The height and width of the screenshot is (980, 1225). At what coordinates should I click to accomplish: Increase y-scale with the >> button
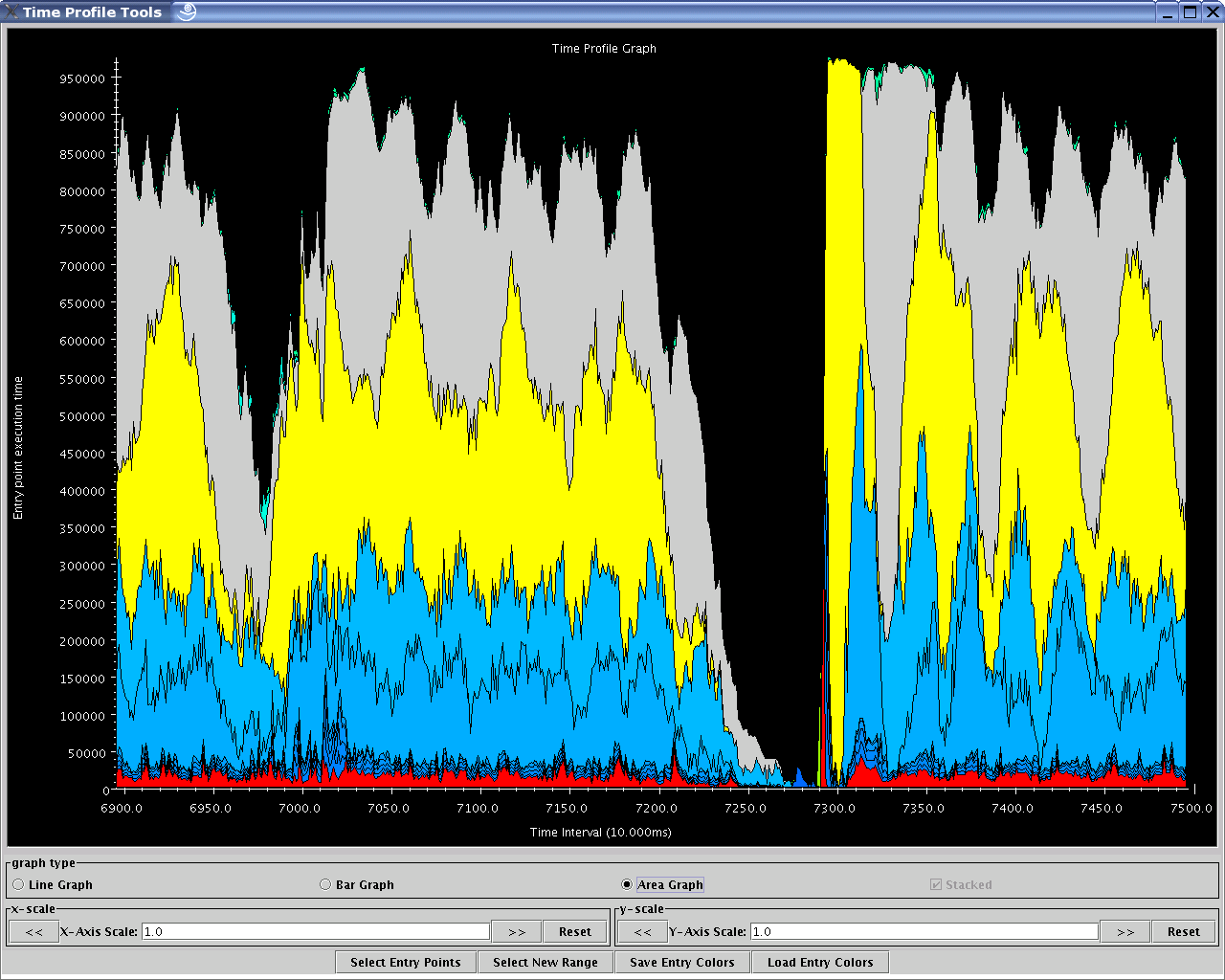coord(1125,932)
